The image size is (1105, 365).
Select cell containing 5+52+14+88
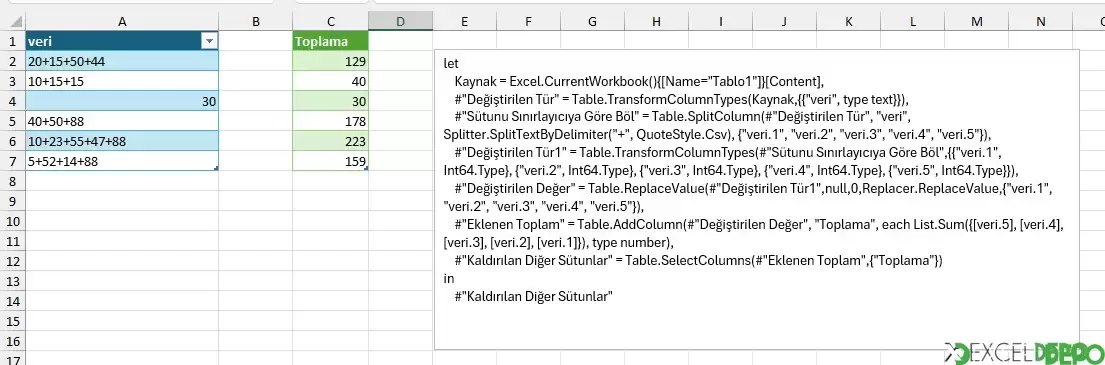122,161
